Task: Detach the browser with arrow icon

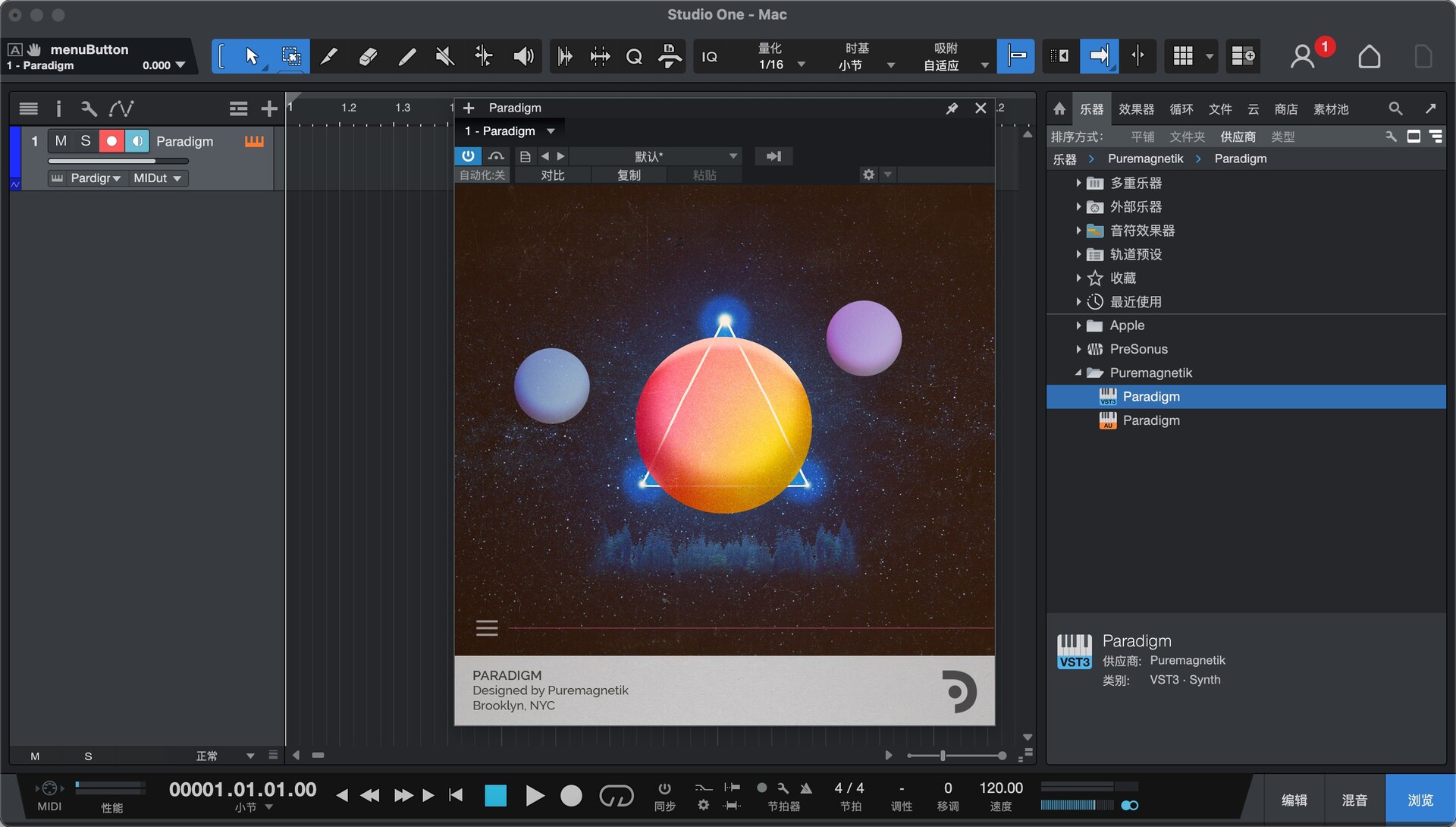Action: (1430, 108)
